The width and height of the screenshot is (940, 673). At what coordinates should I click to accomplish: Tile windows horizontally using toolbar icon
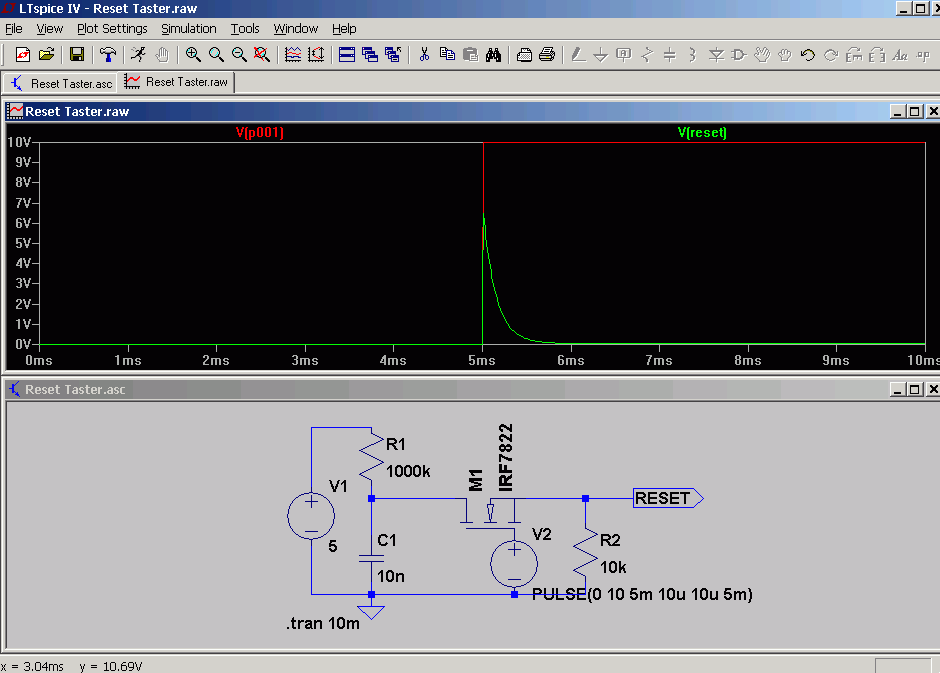click(347, 55)
